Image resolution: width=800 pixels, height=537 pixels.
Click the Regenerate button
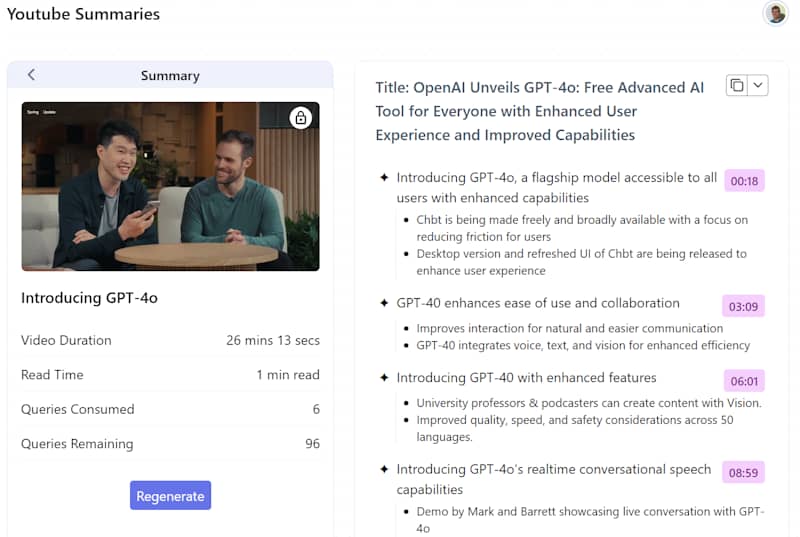[170, 496]
